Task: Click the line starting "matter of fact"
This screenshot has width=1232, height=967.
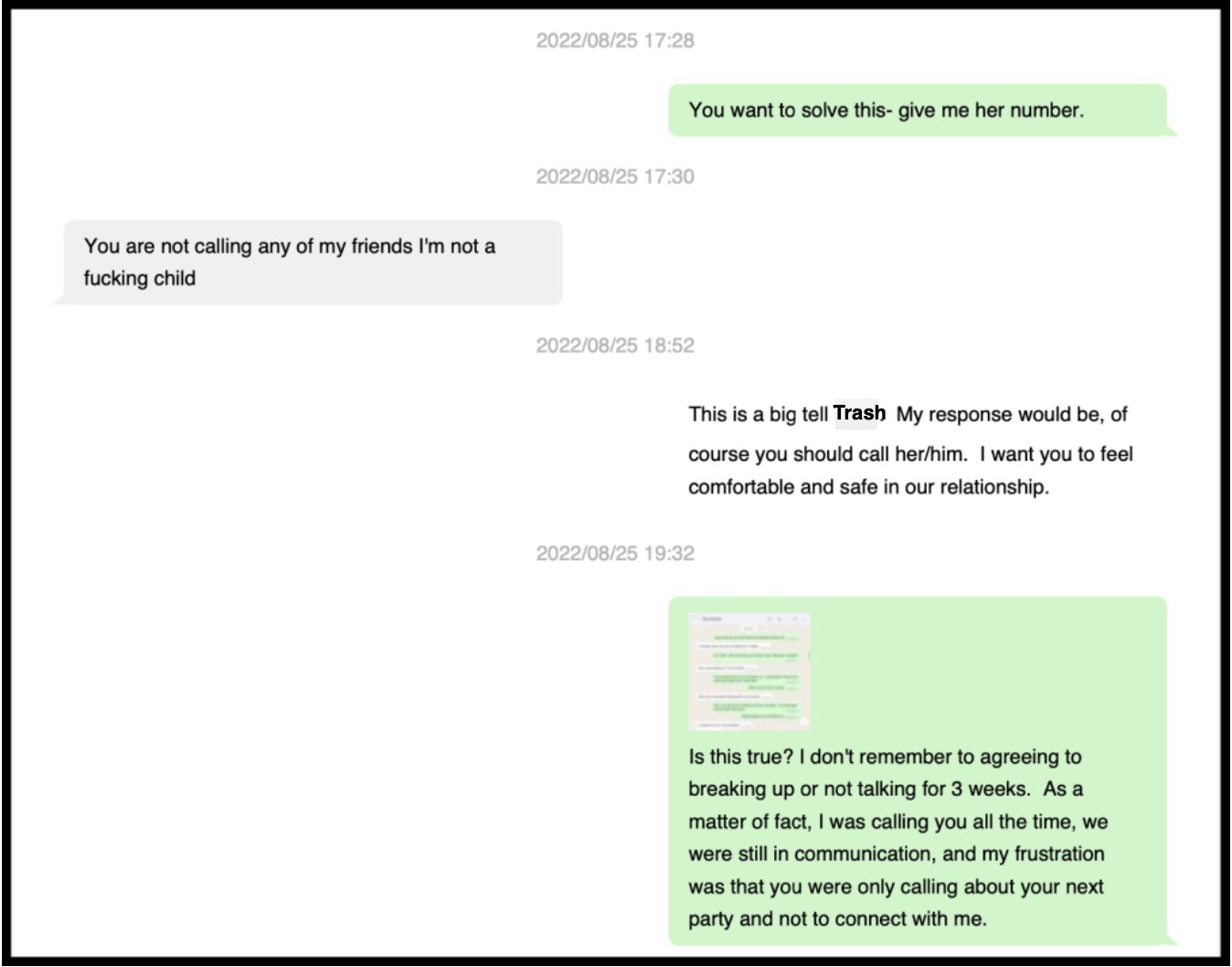Action: point(897,822)
